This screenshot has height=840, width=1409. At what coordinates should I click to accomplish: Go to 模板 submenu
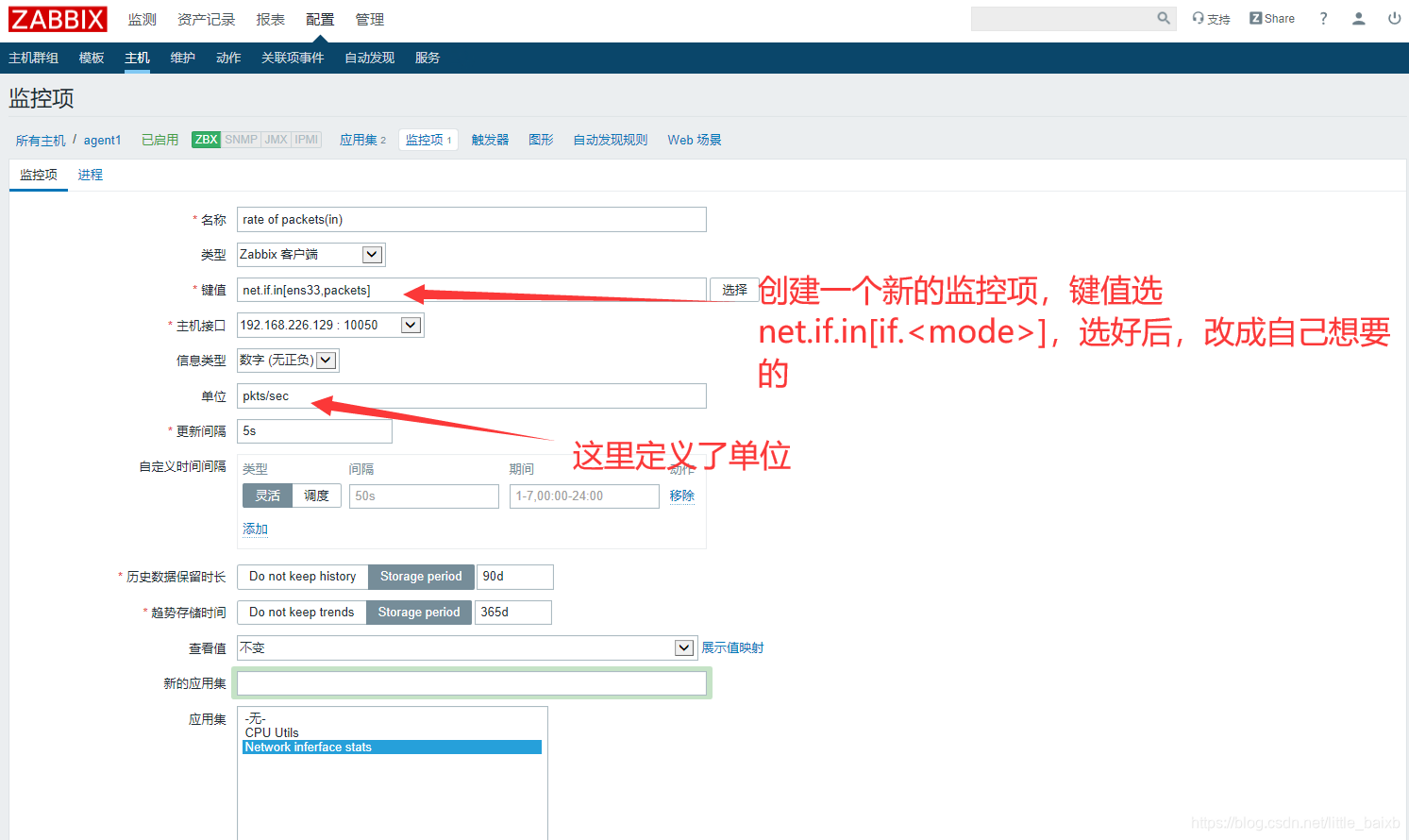pyautogui.click(x=92, y=59)
